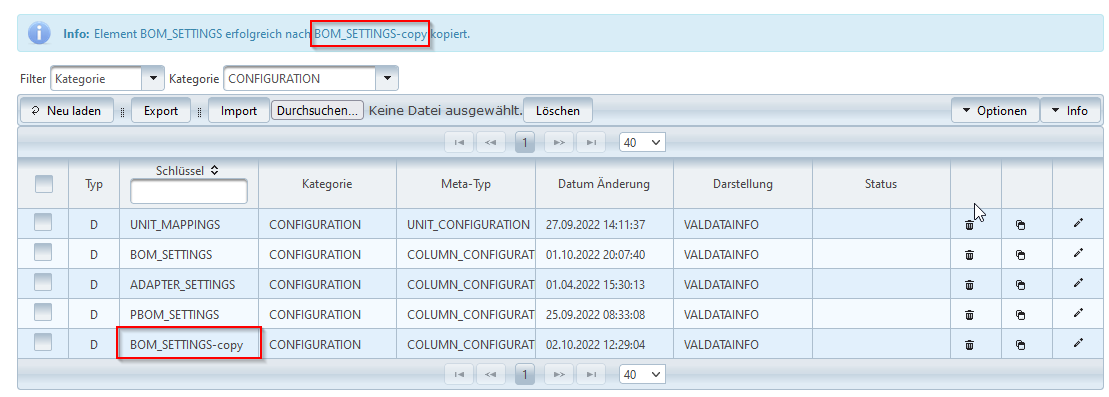1109x397 pixels.
Task: Copy the BOM_SETTINGS-copy element
Action: (1020, 345)
